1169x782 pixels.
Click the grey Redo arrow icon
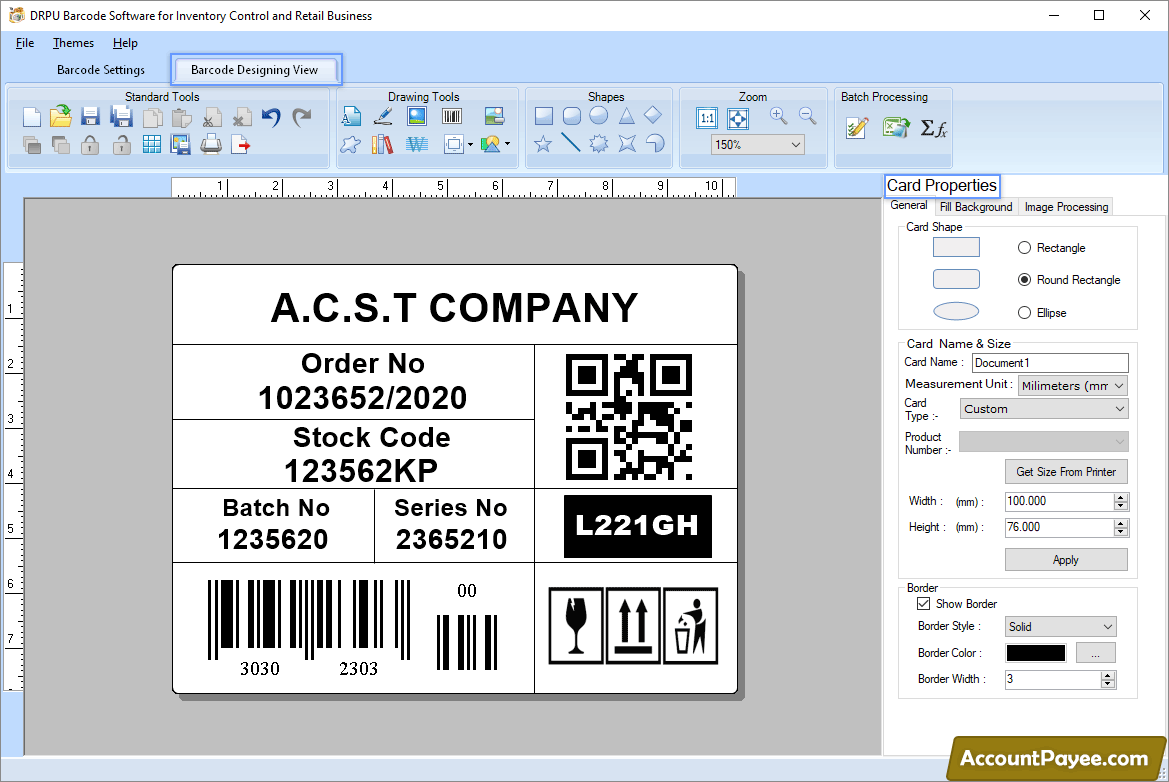pyautogui.click(x=301, y=117)
